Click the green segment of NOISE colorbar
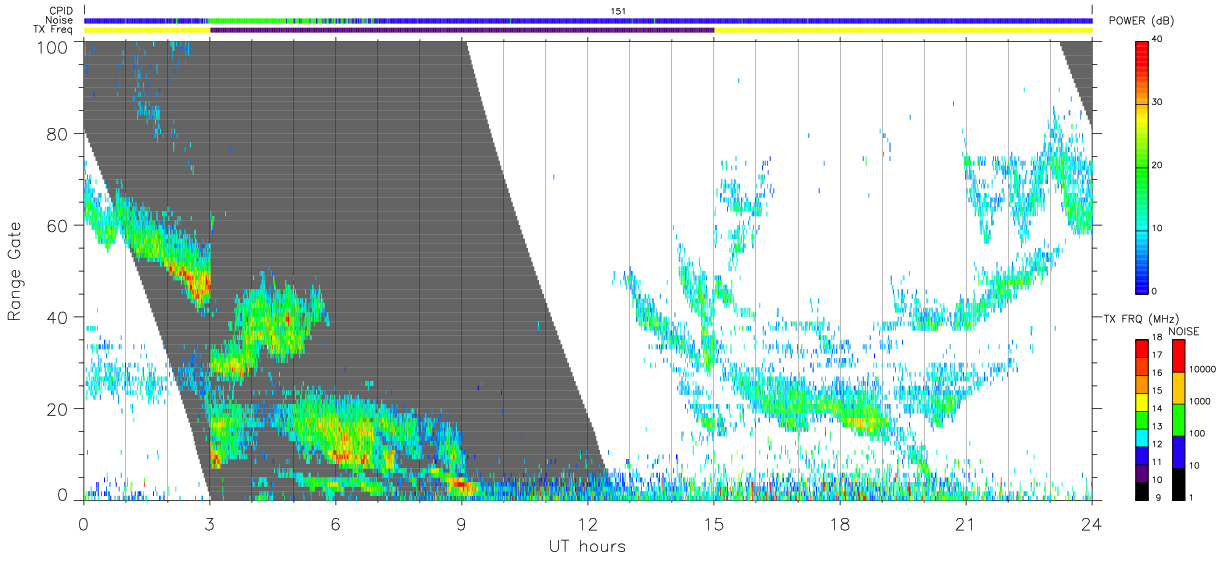This screenshot has height=567, width=1228. click(1178, 419)
